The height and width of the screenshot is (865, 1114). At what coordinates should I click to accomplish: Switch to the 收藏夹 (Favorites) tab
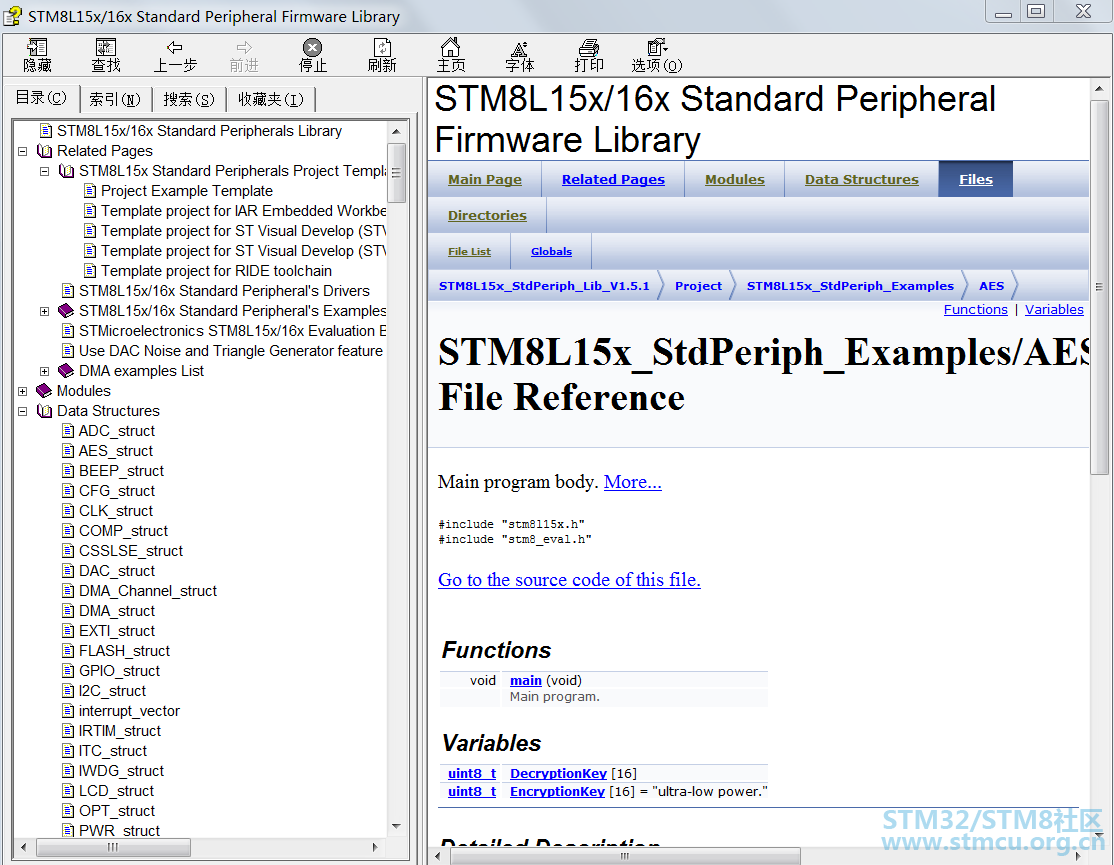tap(270, 99)
